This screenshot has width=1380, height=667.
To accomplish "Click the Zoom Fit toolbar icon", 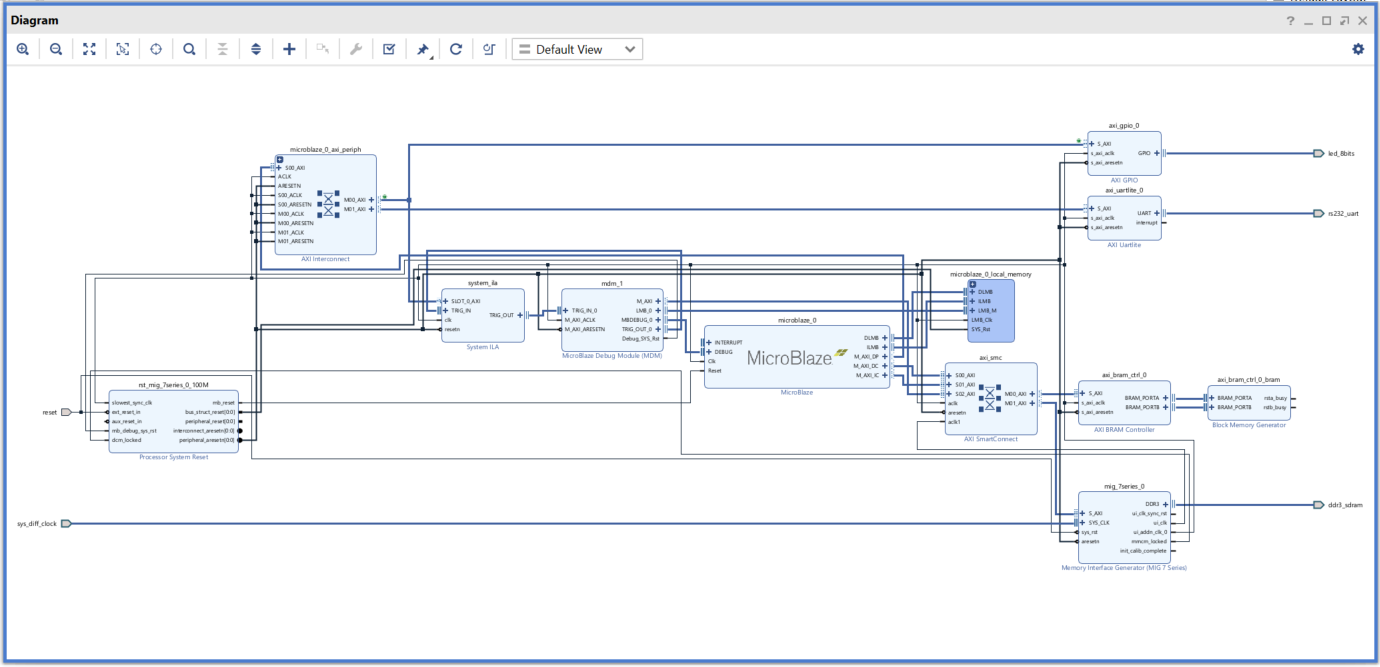I will point(89,49).
